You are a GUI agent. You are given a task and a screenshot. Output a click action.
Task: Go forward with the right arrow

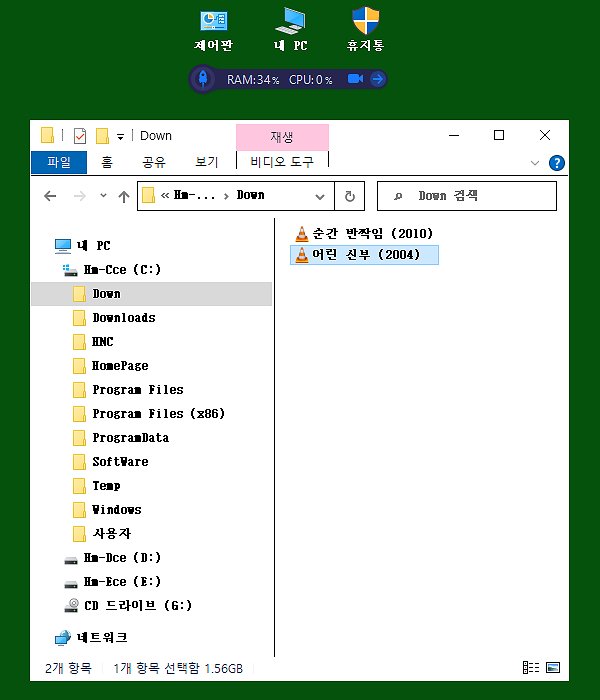tap(79, 196)
